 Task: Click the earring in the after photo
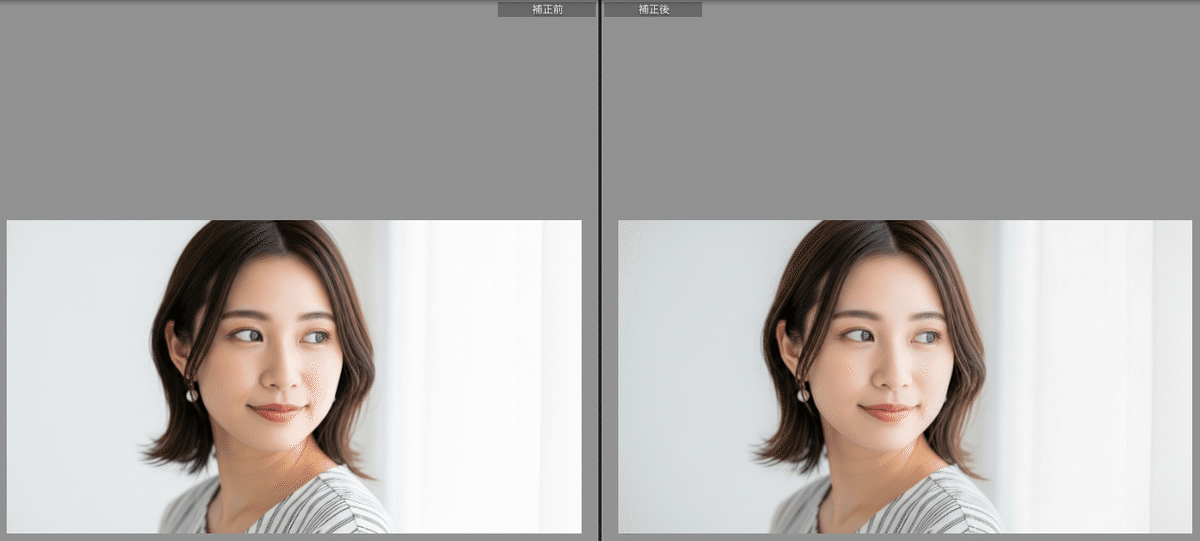pos(803,394)
